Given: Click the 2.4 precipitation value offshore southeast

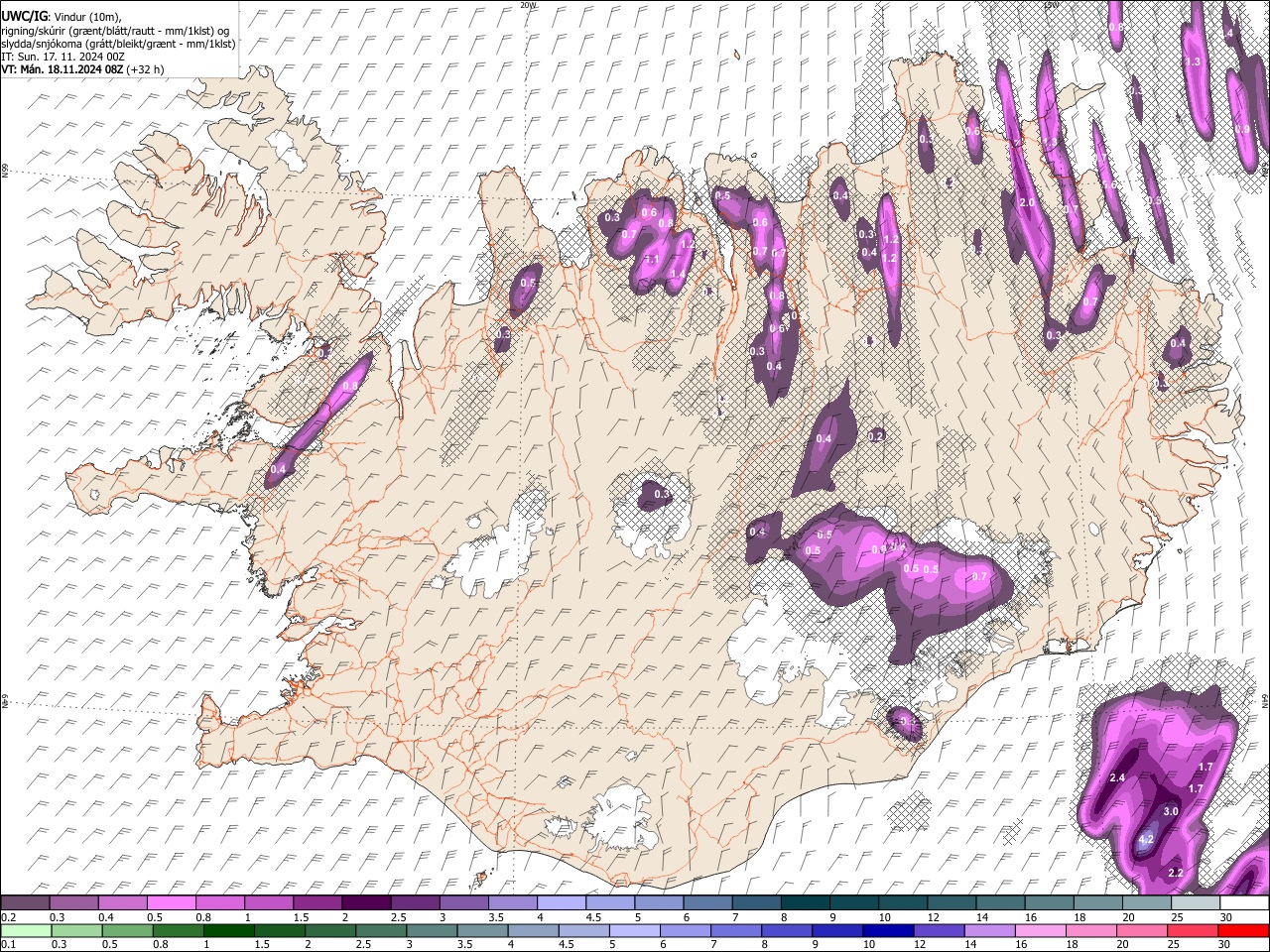Looking at the screenshot, I should (1117, 777).
